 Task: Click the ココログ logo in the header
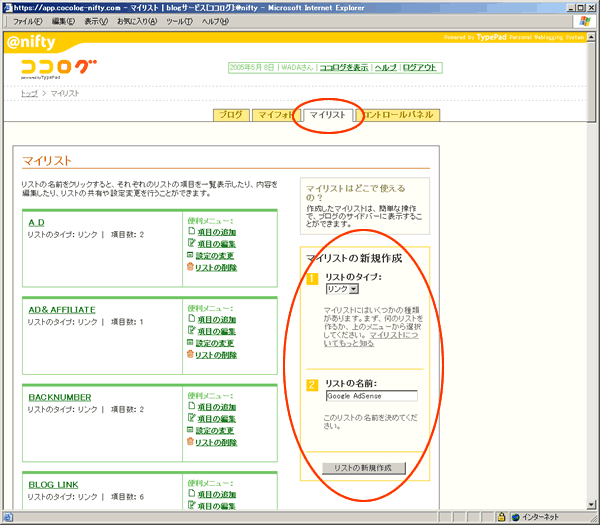click(59, 68)
